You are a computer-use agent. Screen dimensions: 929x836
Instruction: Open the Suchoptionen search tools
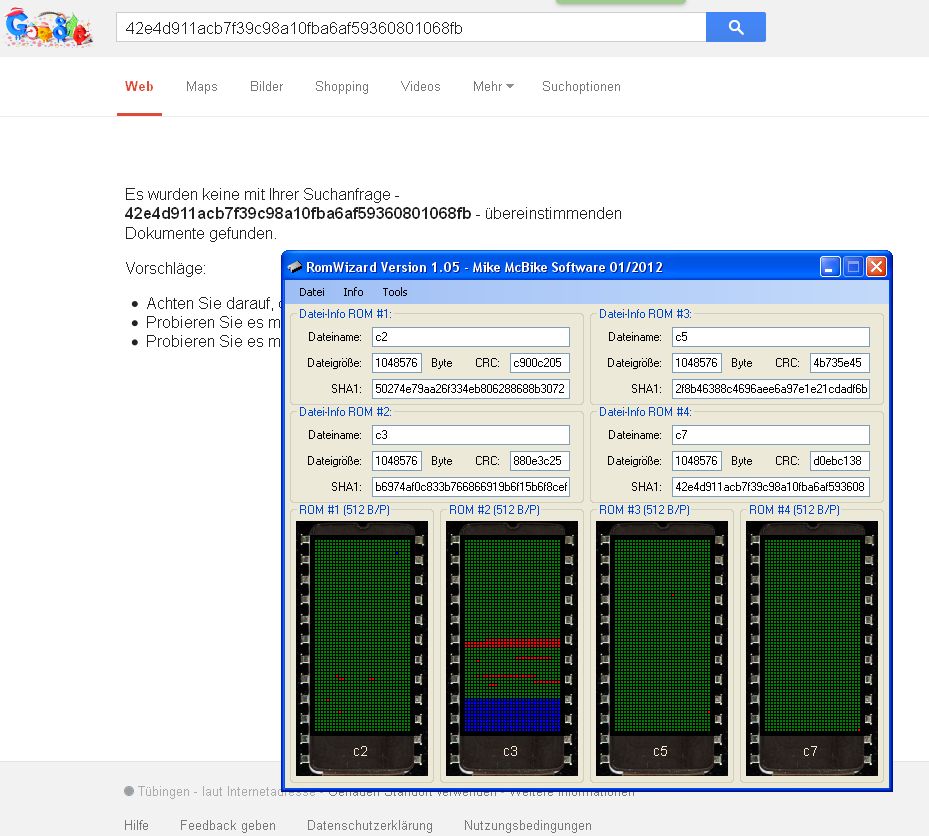(581, 87)
